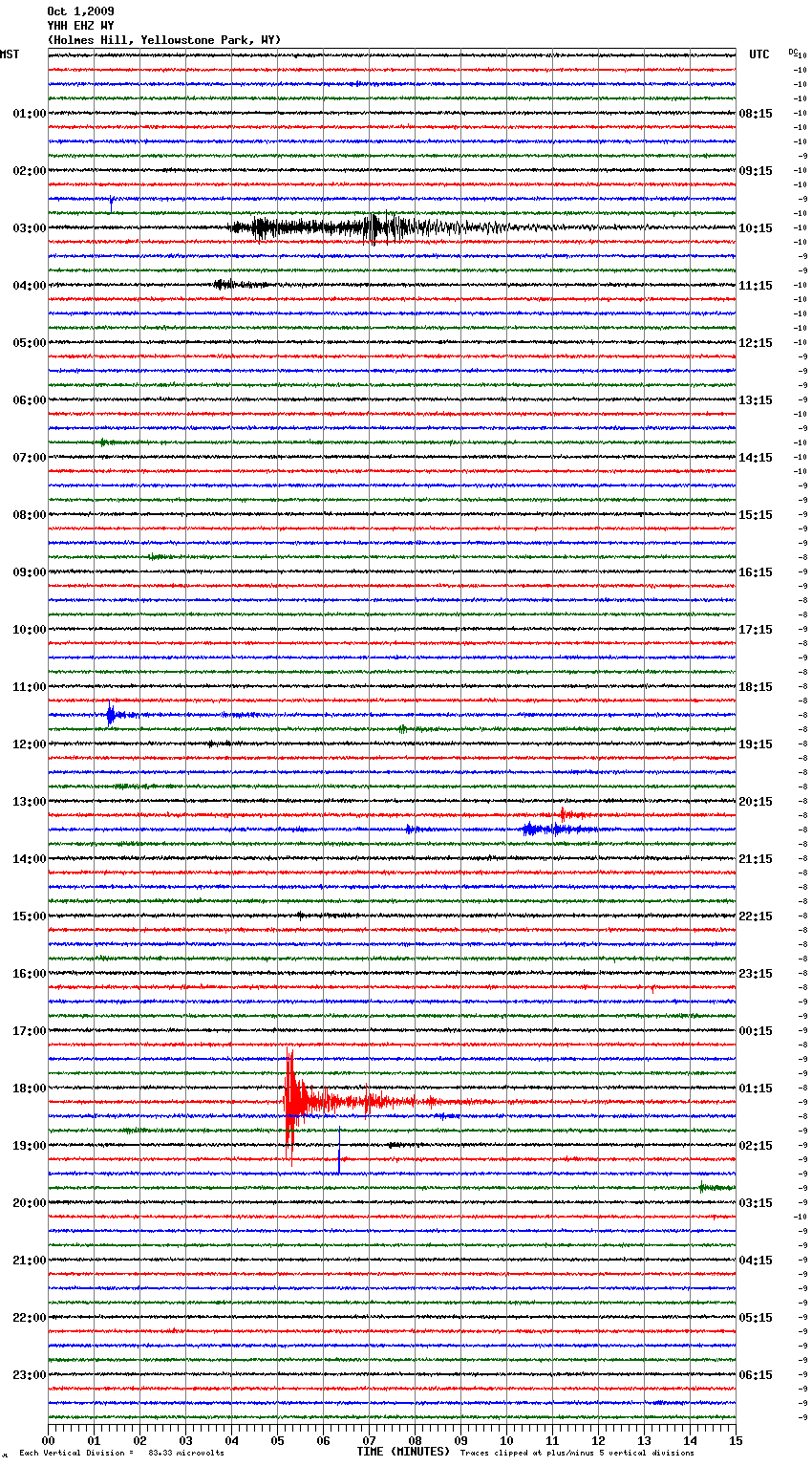
Task: Select the 09:00 MST hour label
Action: tap(30, 572)
